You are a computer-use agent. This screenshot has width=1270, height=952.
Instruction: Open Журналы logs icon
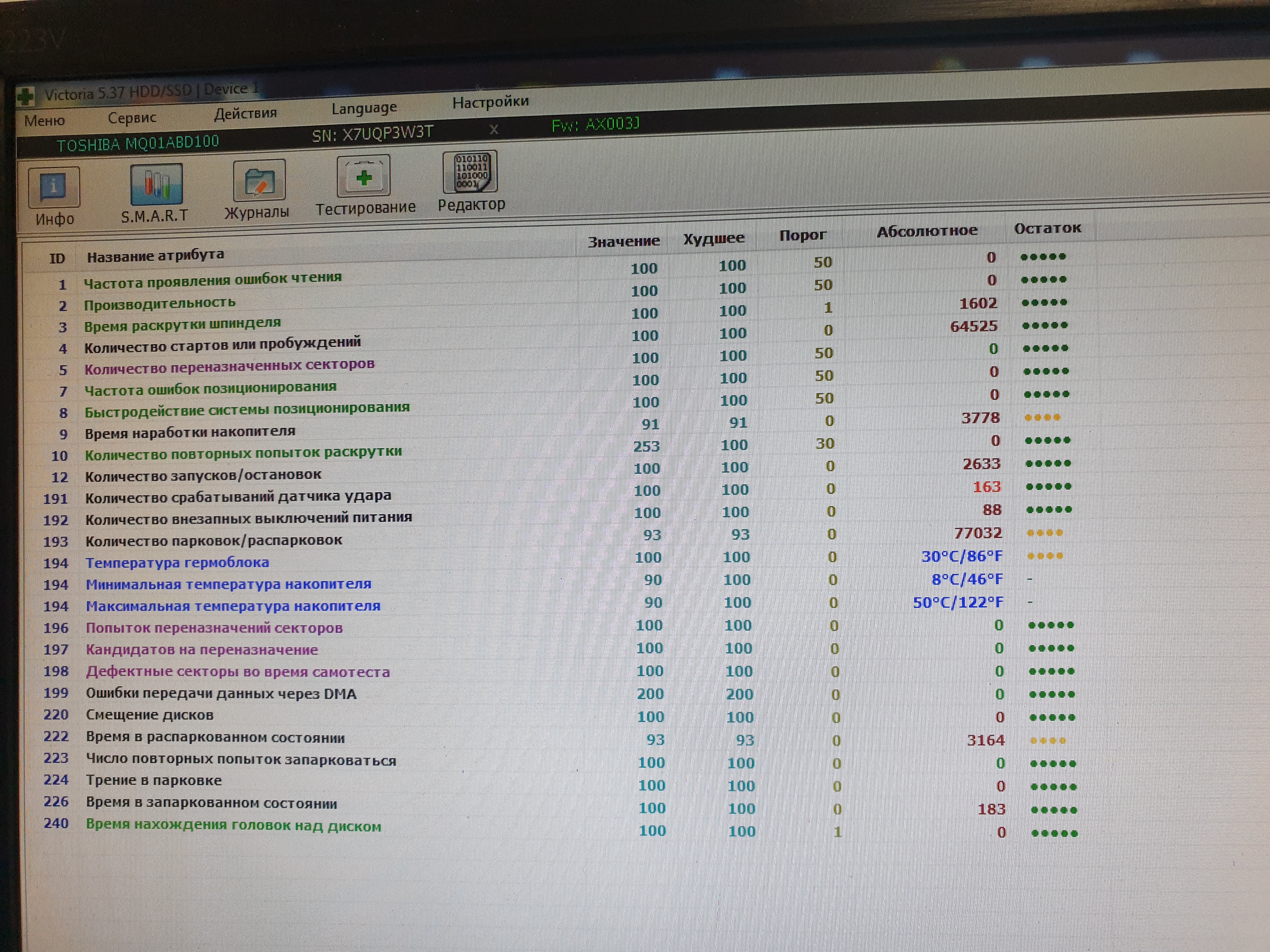[x=259, y=181]
